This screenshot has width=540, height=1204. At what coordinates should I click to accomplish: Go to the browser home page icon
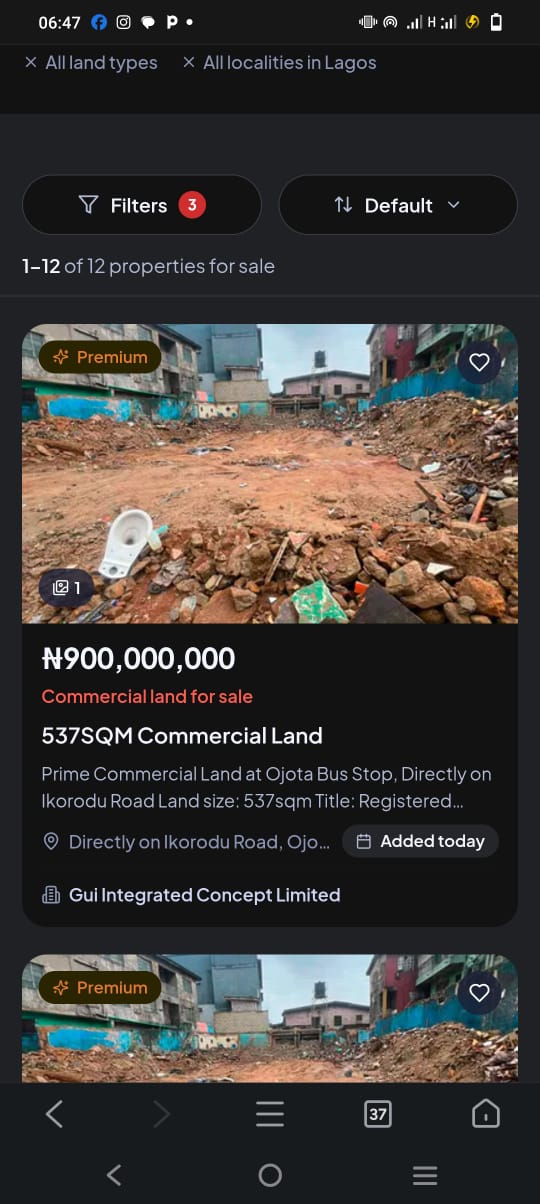[x=485, y=1114]
